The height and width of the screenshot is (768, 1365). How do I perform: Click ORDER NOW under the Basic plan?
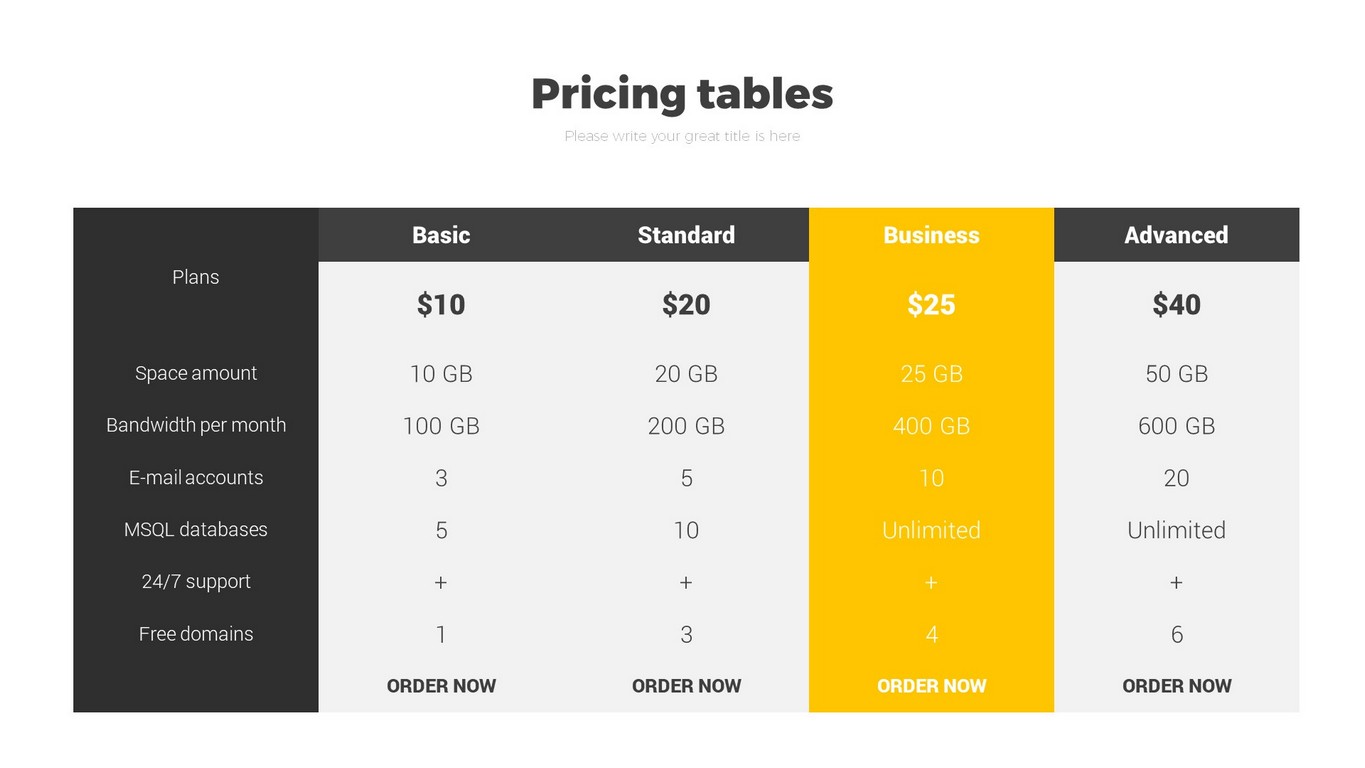point(441,686)
